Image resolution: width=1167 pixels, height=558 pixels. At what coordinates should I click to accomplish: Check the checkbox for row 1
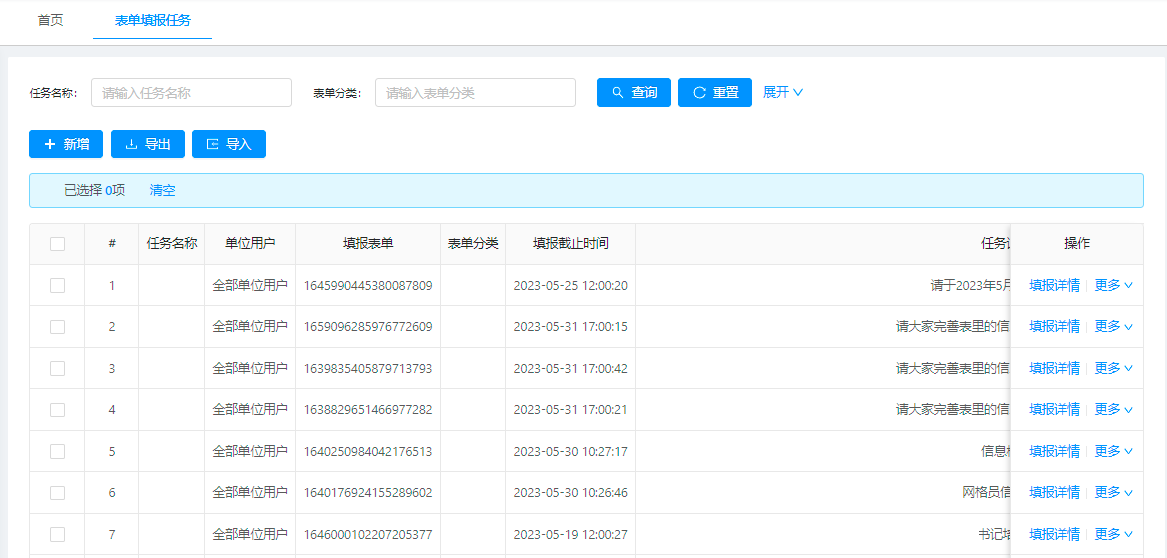coord(58,285)
